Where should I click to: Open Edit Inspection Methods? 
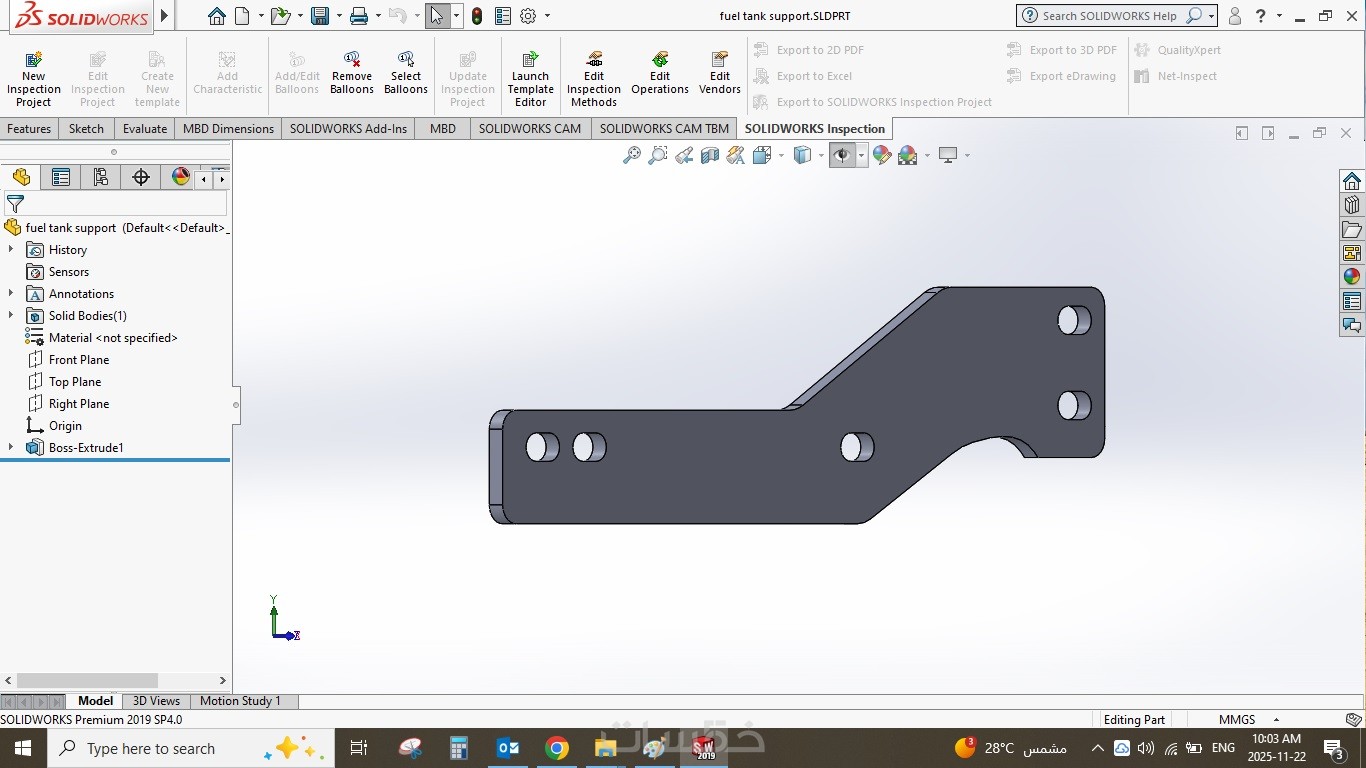pyautogui.click(x=594, y=77)
